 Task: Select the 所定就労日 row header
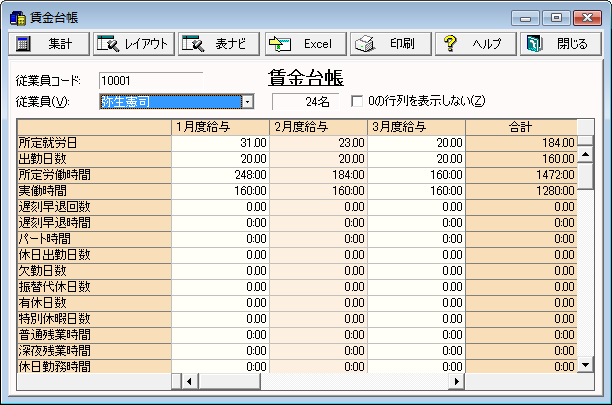95,143
